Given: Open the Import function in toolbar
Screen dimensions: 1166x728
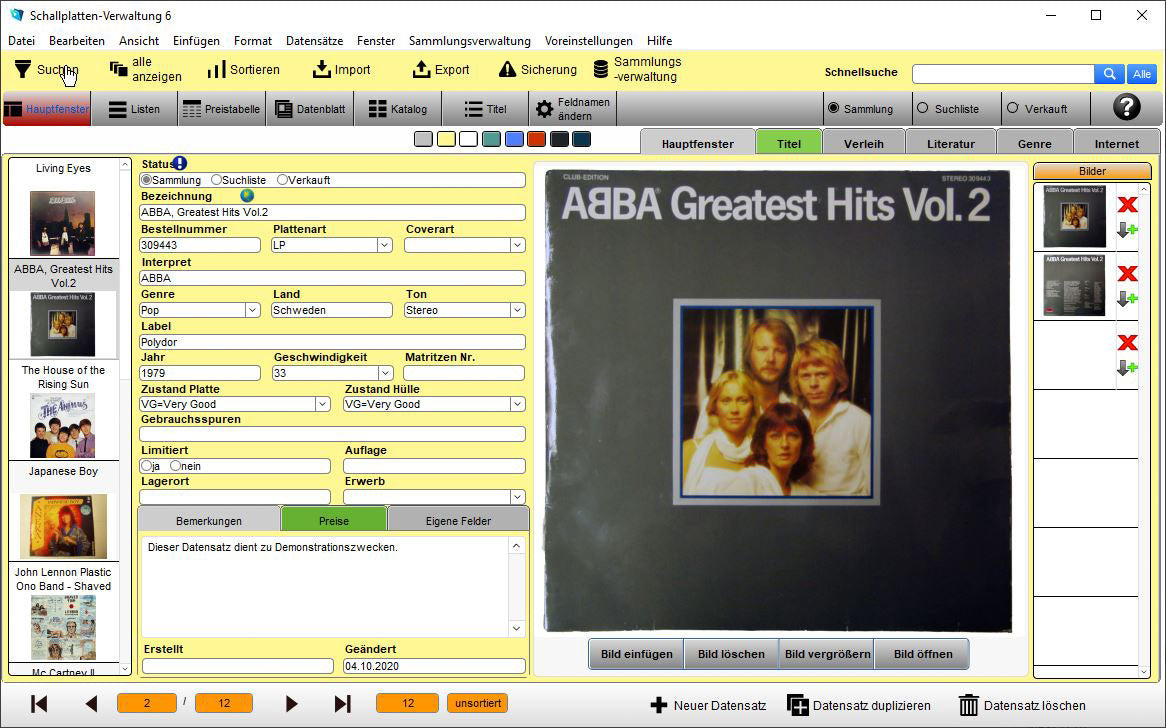Looking at the screenshot, I should pyautogui.click(x=321, y=70).
